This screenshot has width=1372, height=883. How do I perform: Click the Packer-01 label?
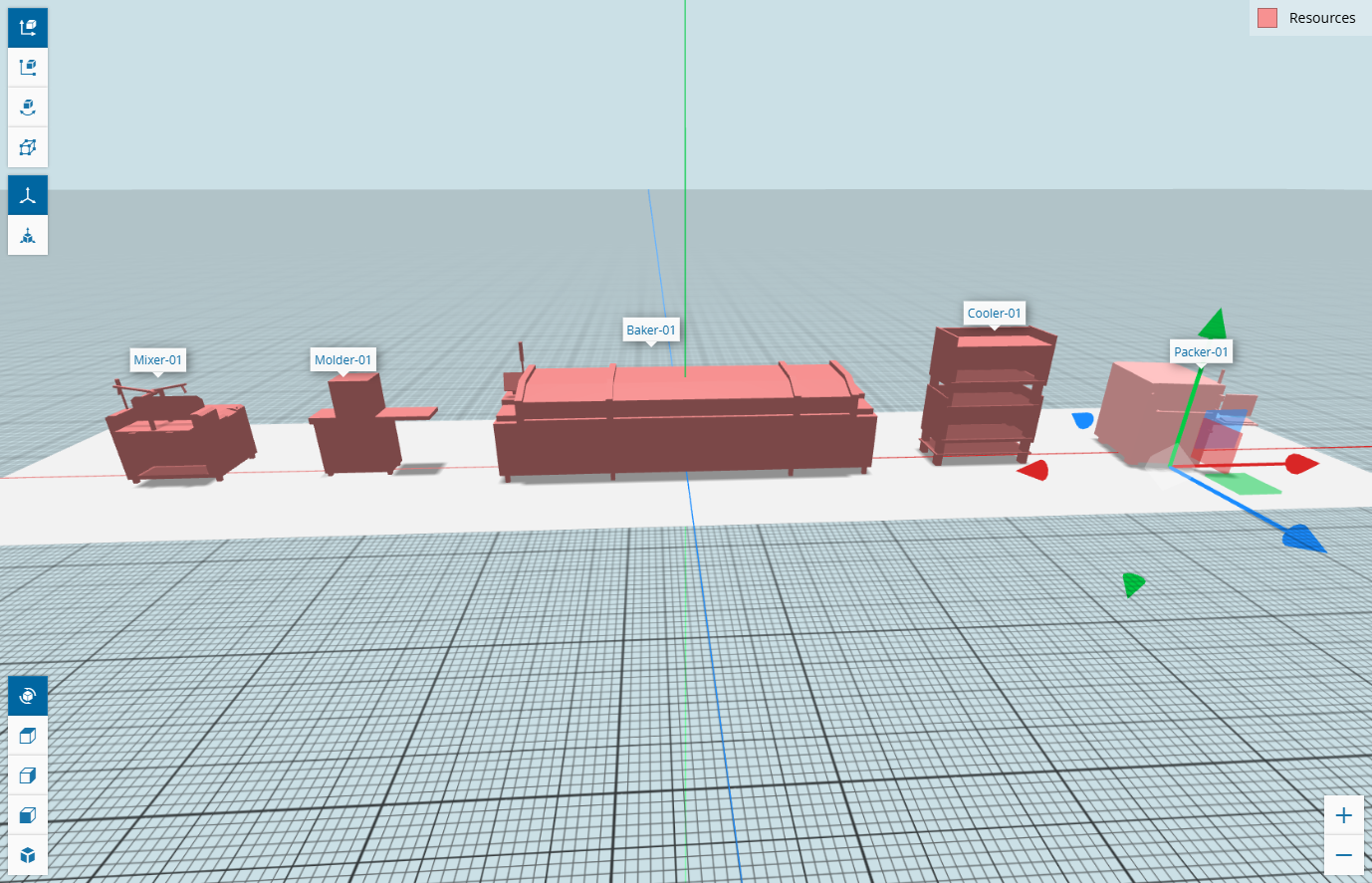(1201, 351)
